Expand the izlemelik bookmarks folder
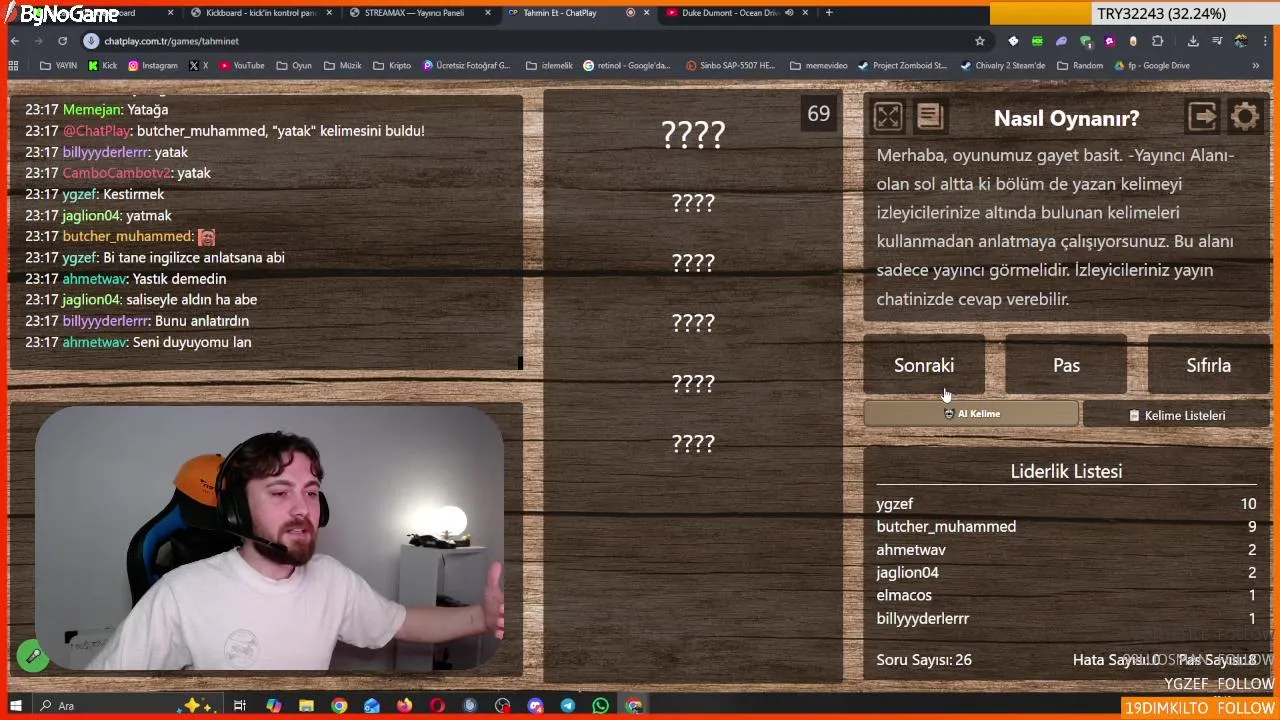1280x720 pixels. click(549, 66)
